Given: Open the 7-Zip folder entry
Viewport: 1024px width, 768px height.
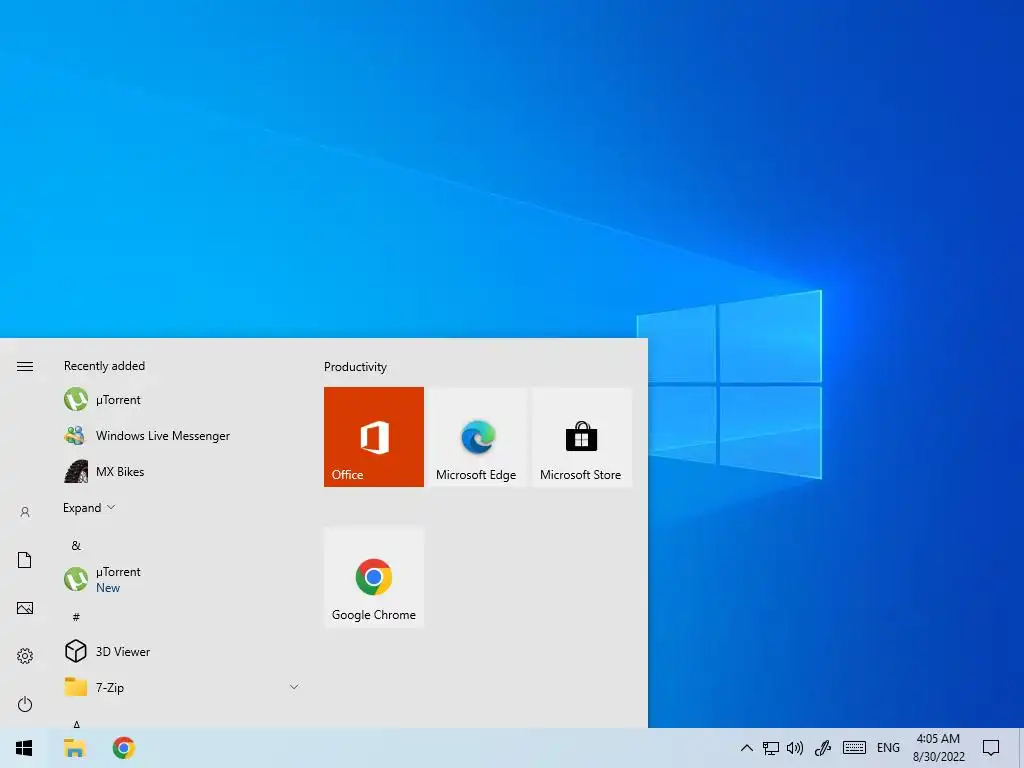Looking at the screenshot, I should pyautogui.click(x=183, y=687).
